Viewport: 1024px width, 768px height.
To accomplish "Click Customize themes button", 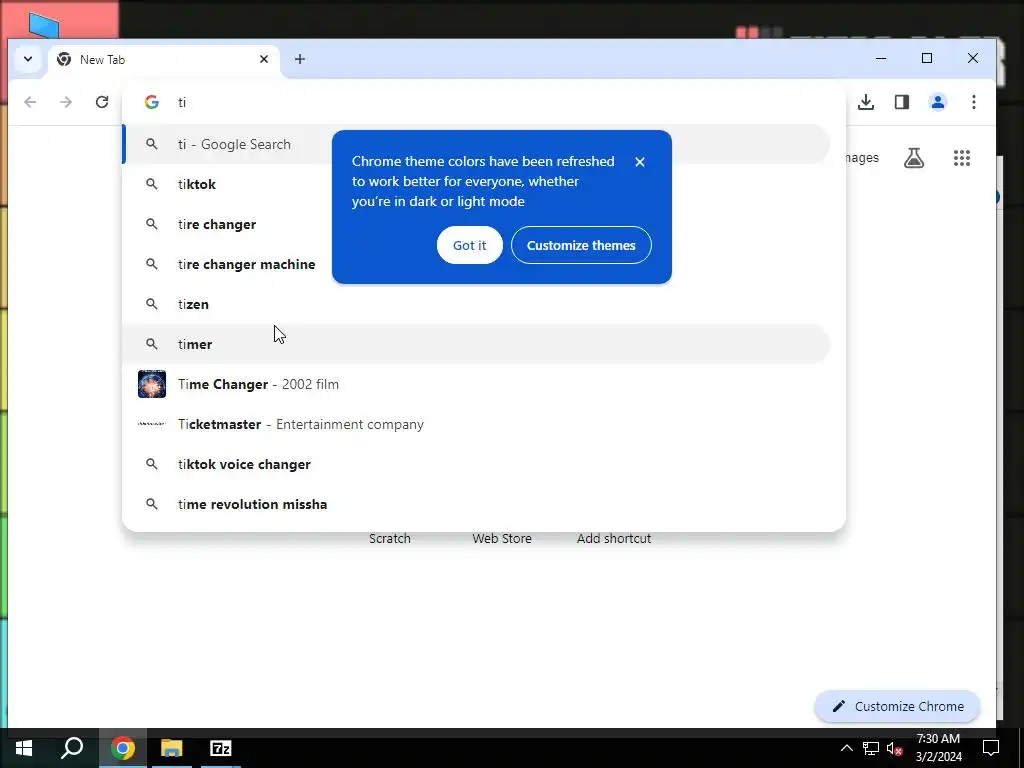I will pyautogui.click(x=581, y=245).
